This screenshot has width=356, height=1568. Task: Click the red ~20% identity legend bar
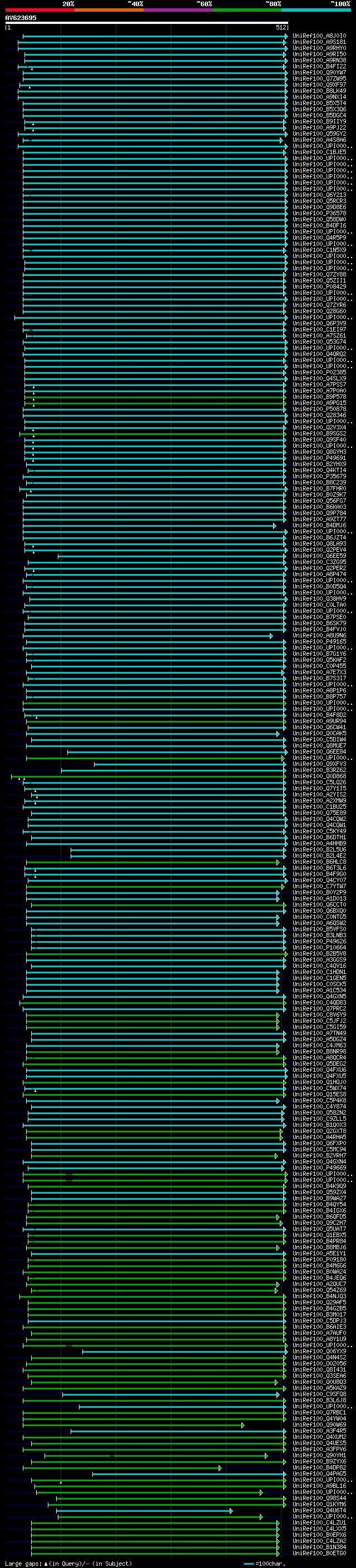click(39, 10)
